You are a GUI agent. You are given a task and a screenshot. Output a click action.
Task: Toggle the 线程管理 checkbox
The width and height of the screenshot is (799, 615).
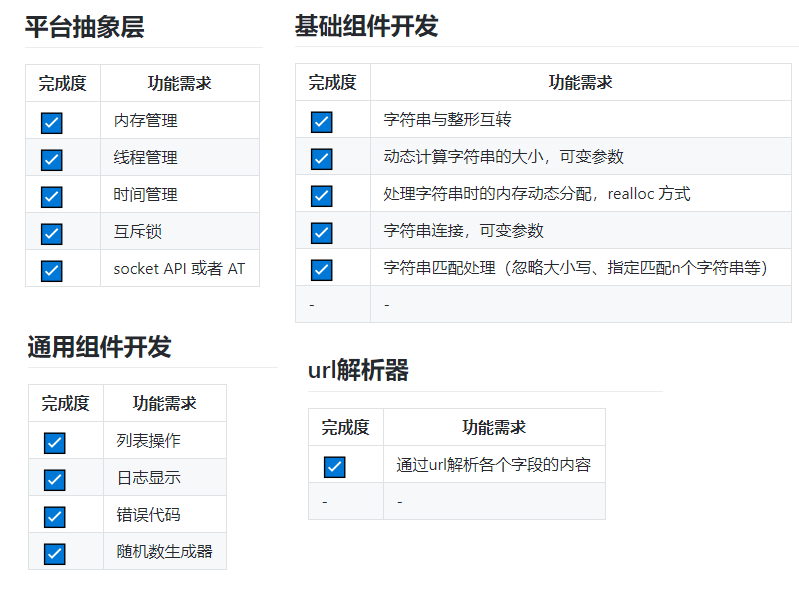[51, 160]
